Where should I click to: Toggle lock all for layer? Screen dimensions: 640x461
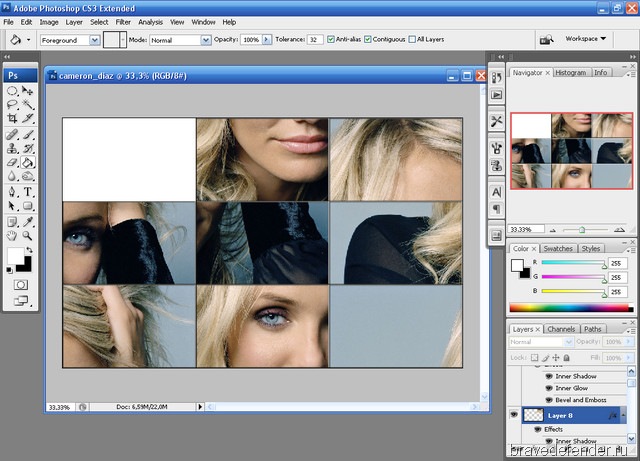tap(567, 358)
